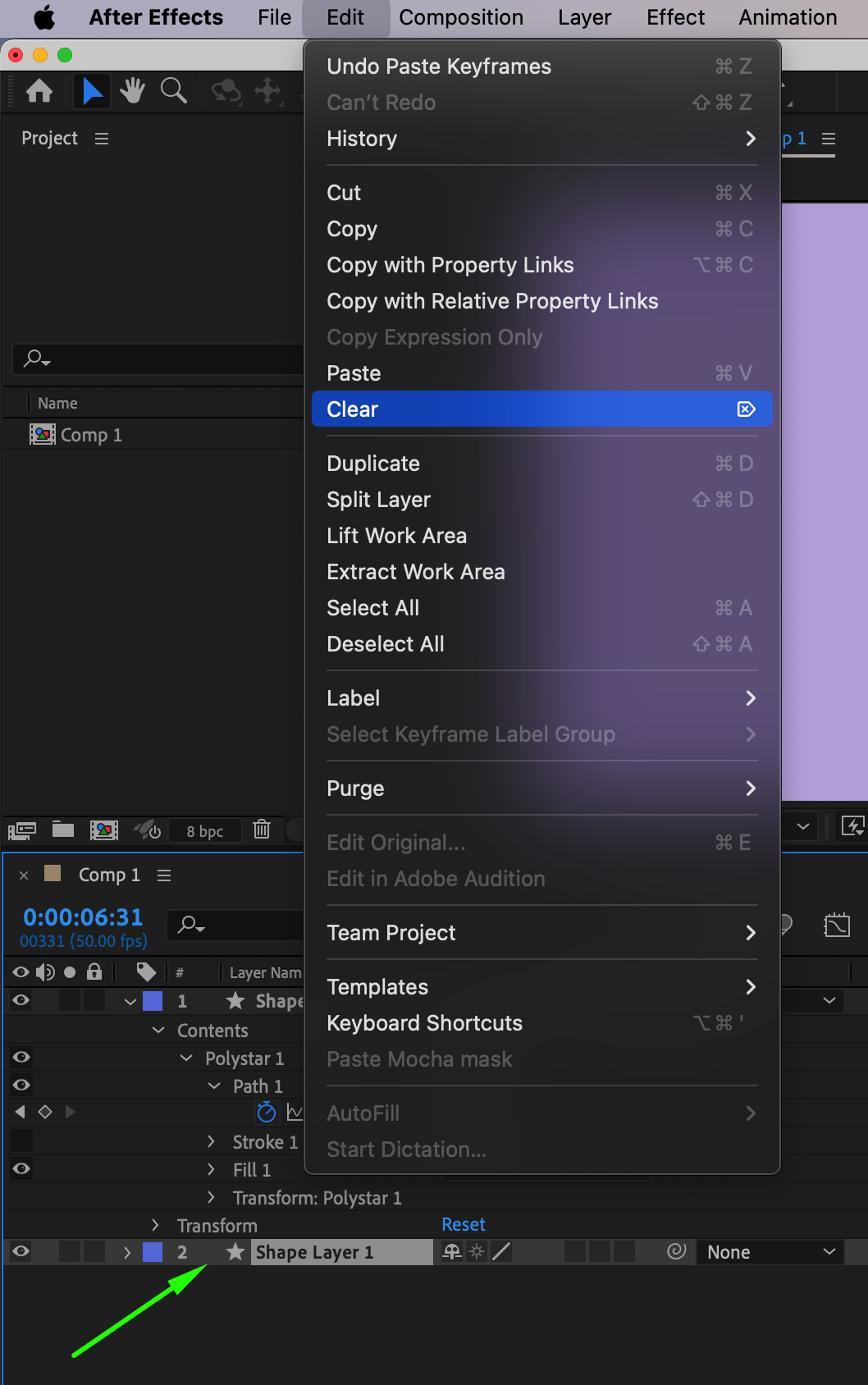Viewport: 868px width, 1385px height.
Task: Toggle visibility of Polystar 1
Action: pyautogui.click(x=21, y=1058)
